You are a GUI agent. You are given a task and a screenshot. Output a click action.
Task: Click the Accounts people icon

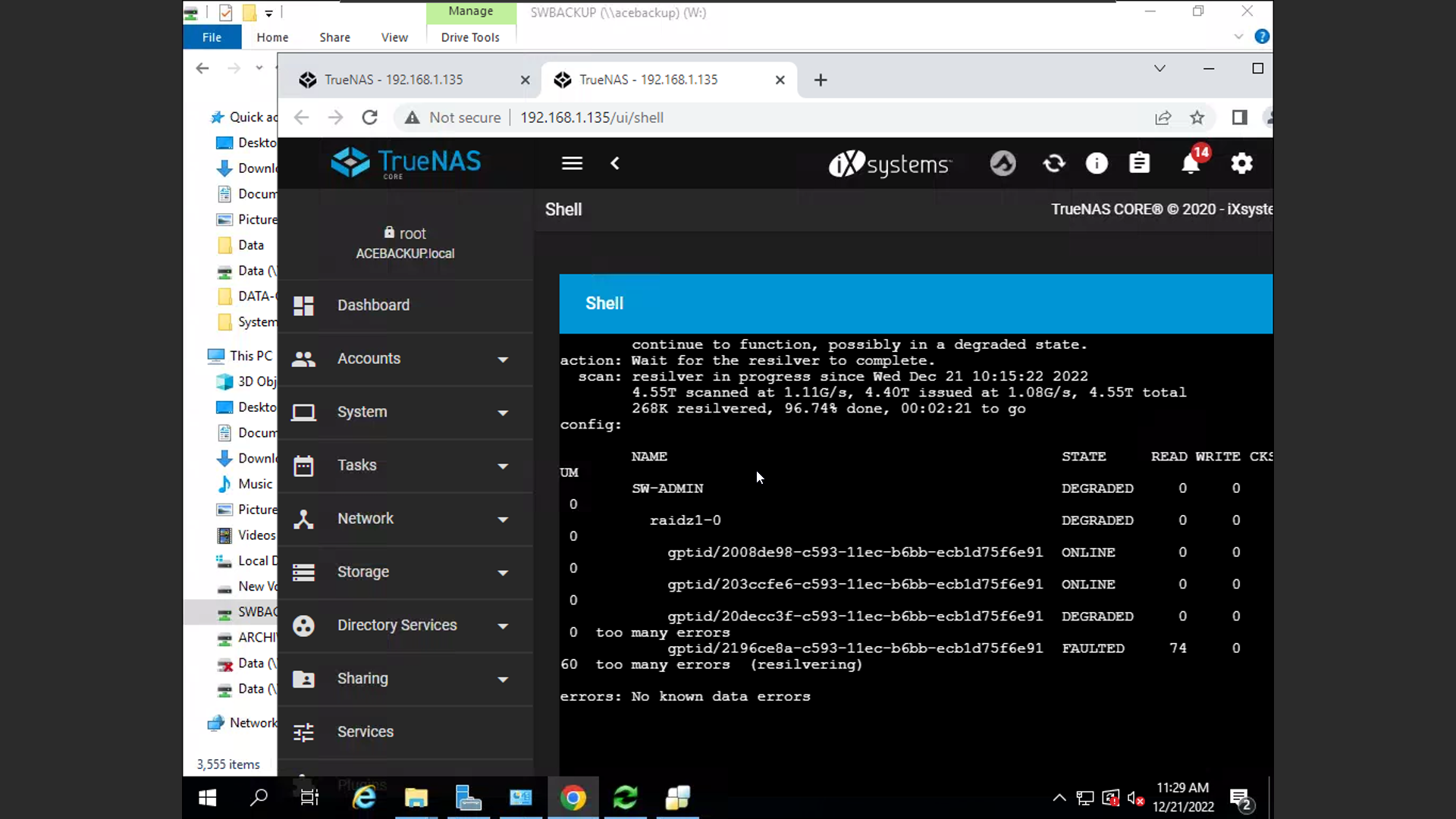click(x=303, y=359)
